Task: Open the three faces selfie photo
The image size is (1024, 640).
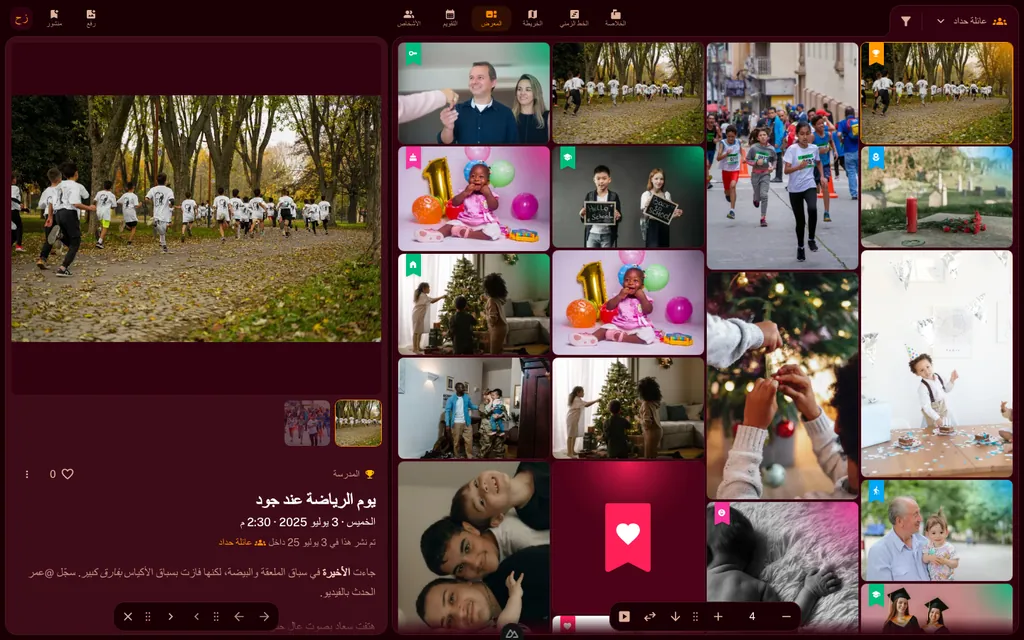Action: (x=474, y=546)
